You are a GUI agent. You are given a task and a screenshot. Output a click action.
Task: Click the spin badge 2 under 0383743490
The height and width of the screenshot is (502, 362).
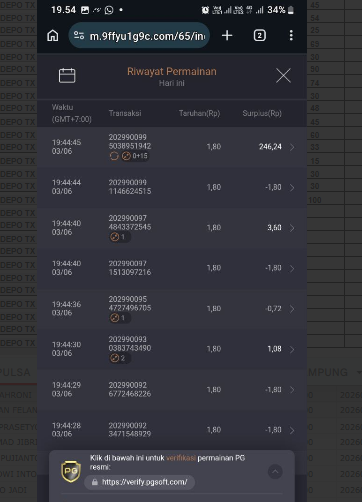pos(119,358)
